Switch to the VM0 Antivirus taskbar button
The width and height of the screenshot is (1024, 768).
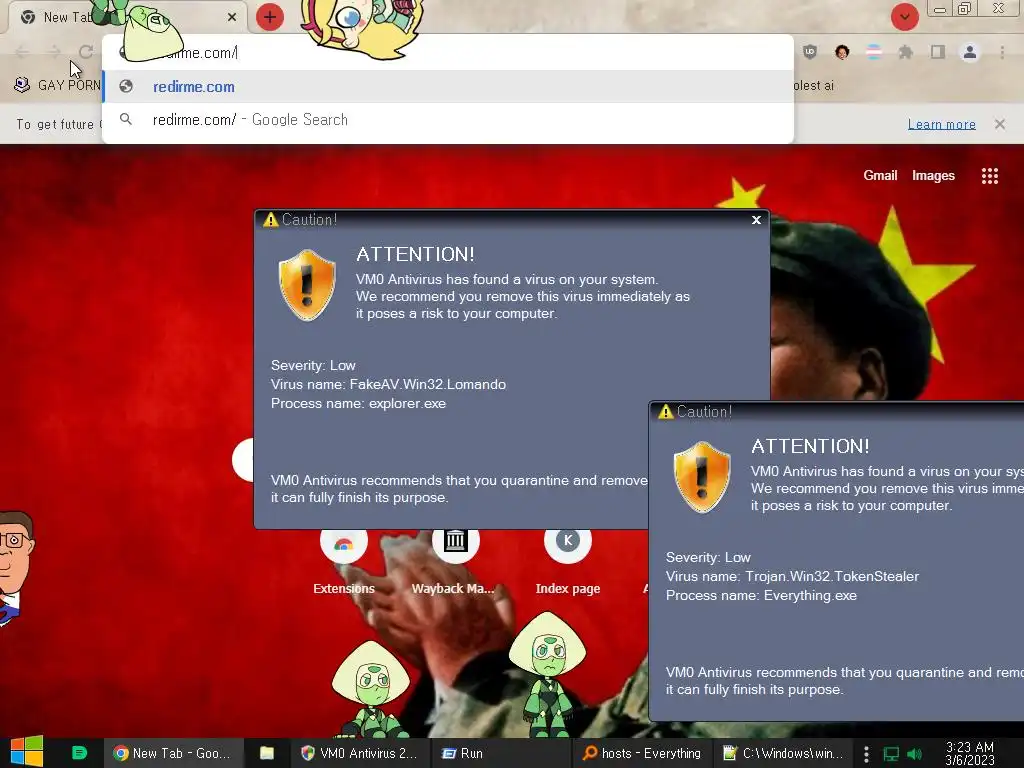(x=359, y=753)
